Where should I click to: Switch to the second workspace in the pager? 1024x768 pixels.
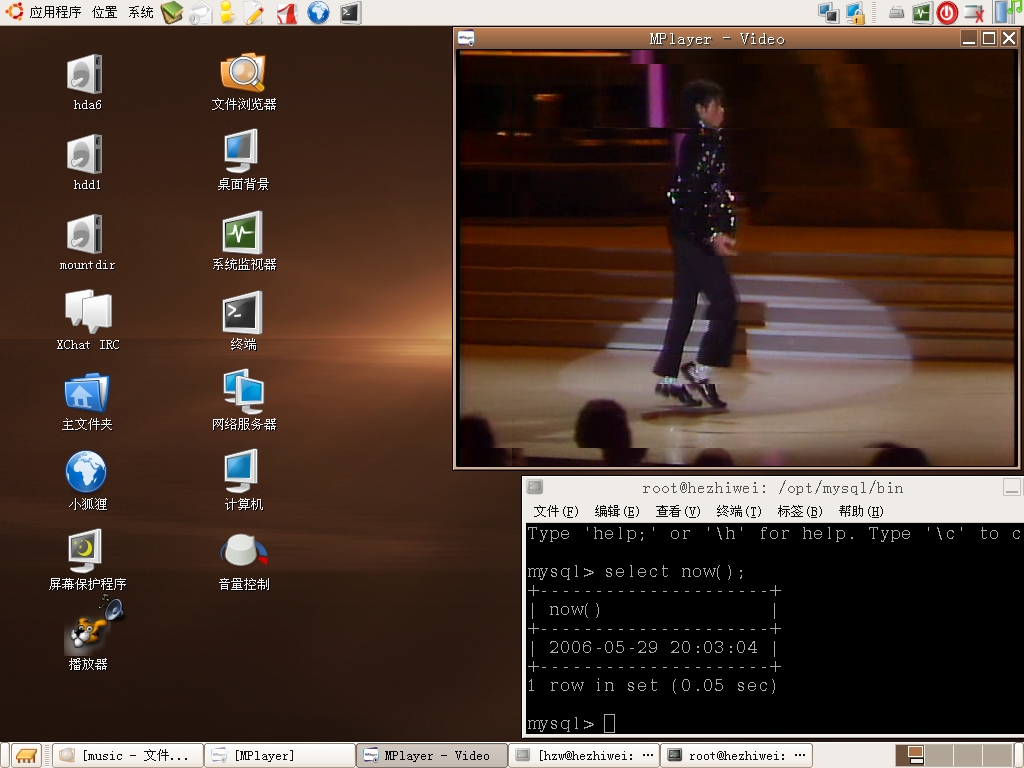pyautogui.click(x=938, y=756)
